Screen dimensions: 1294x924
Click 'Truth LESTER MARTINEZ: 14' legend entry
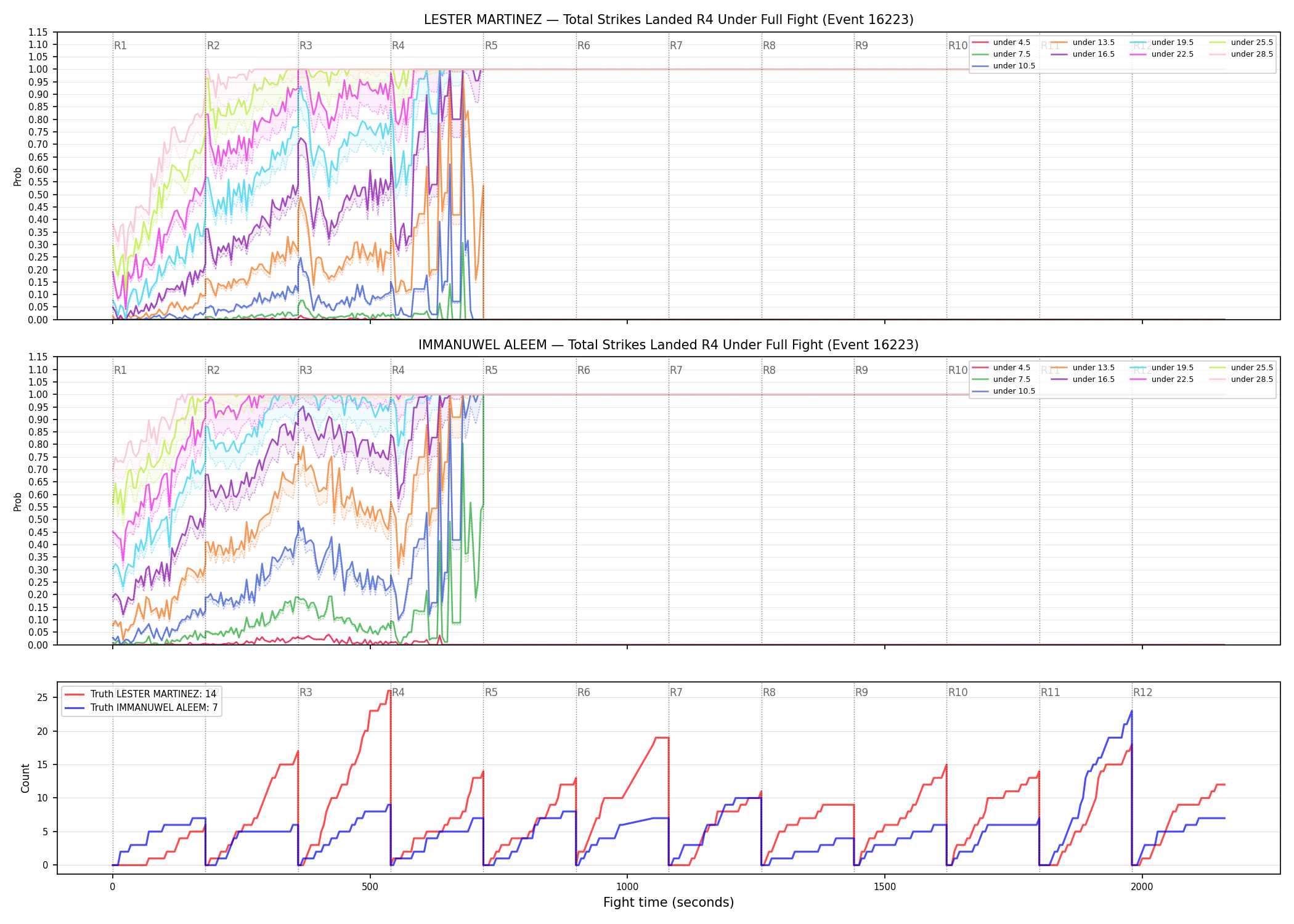coord(141,694)
